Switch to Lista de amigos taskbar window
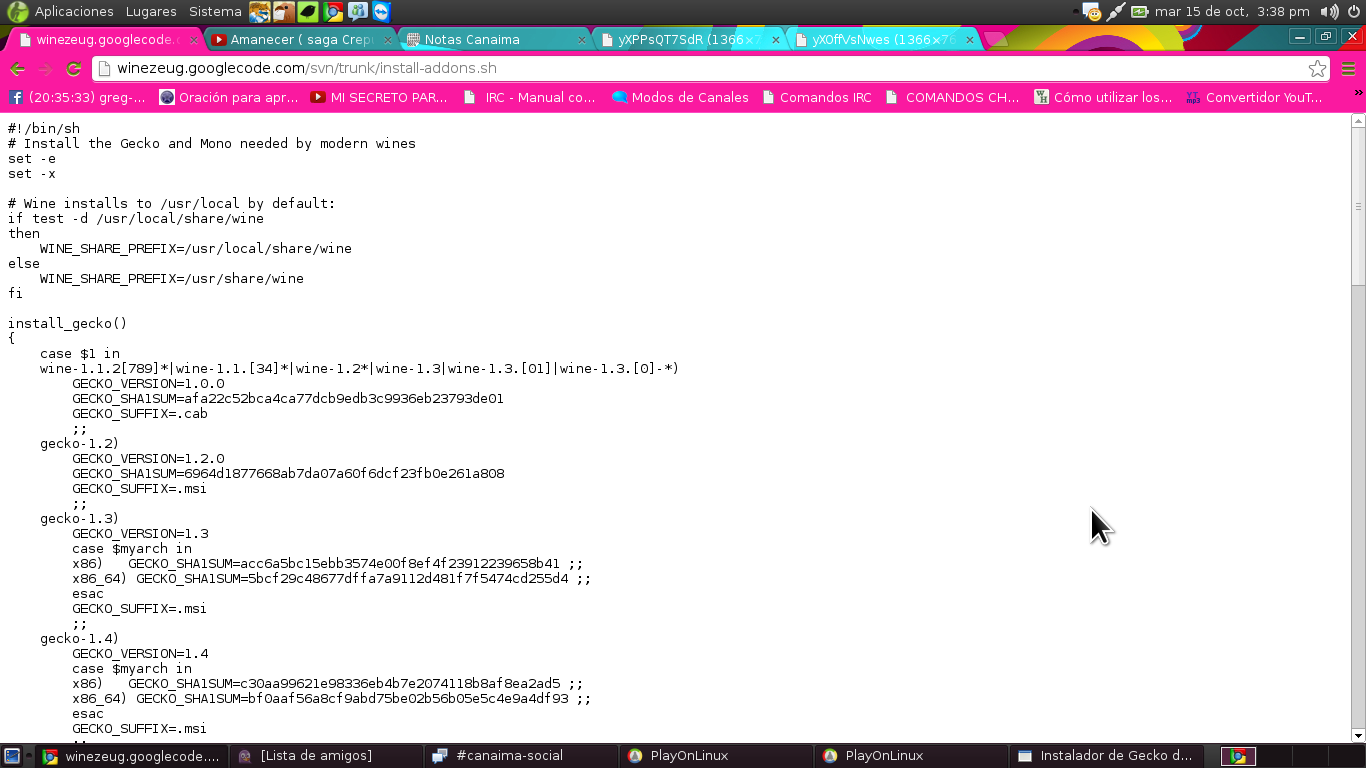 tap(327, 756)
